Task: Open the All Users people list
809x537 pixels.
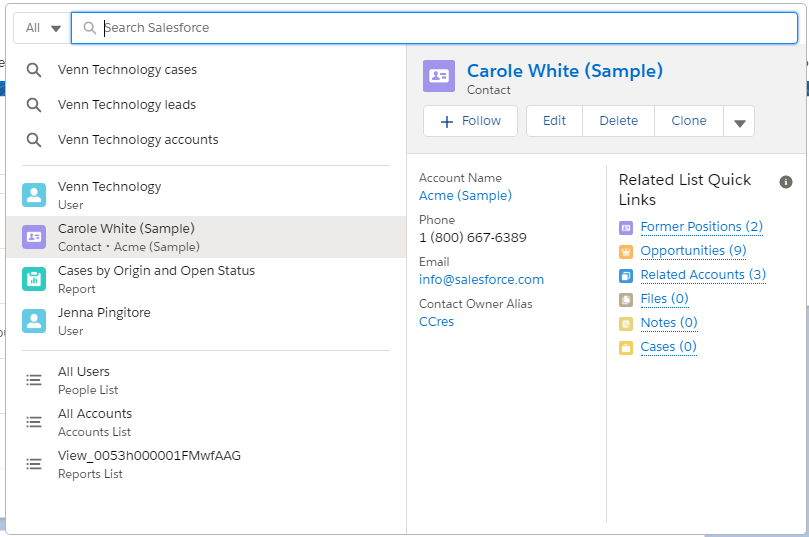Action: pos(206,380)
